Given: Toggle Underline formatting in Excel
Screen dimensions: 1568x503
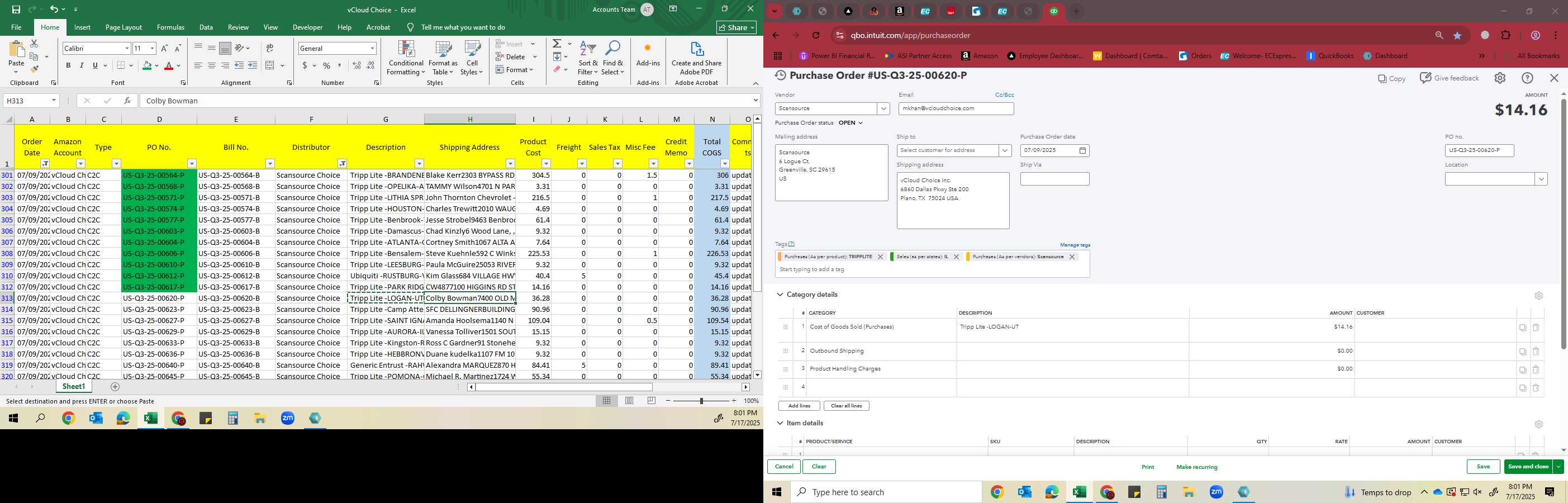Looking at the screenshot, I should click(x=95, y=65).
